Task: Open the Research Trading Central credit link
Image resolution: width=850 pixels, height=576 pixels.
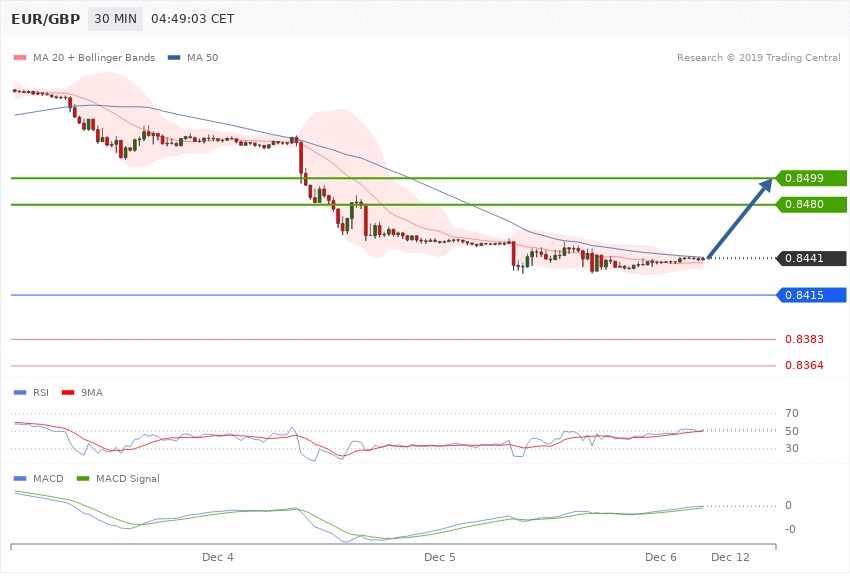Action: point(760,58)
